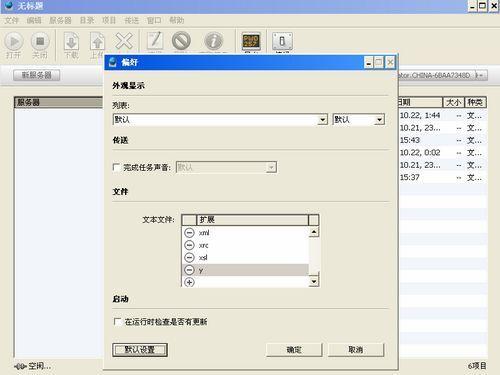
Task: Select the xrc extension row
Action: (x=245, y=245)
